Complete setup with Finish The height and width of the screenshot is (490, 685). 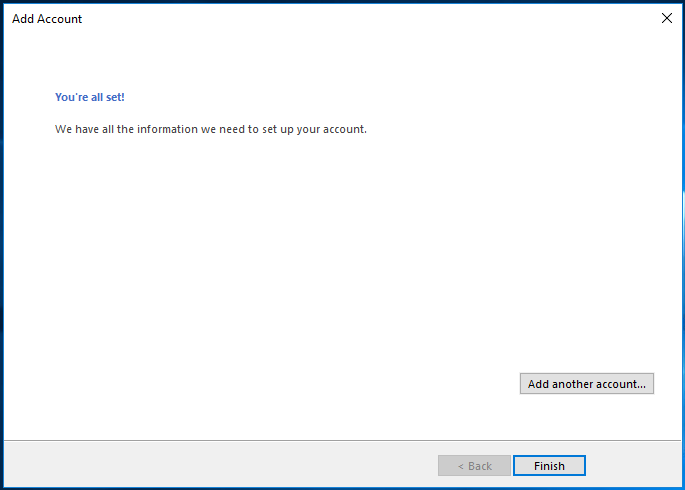click(549, 466)
